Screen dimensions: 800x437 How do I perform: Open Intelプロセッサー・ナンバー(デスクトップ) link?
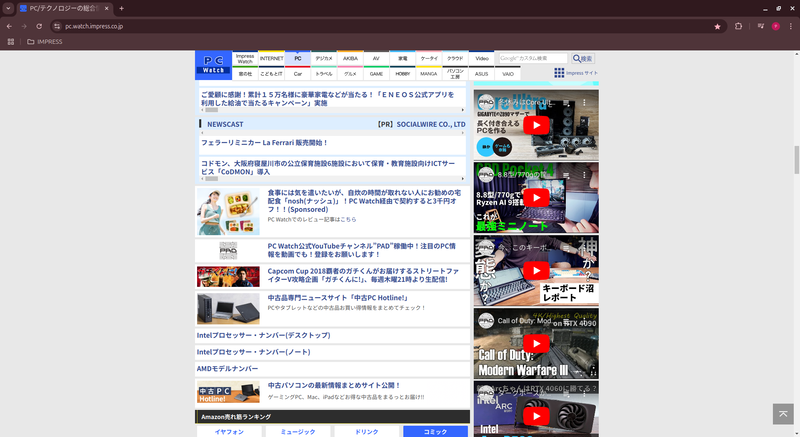coord(263,335)
